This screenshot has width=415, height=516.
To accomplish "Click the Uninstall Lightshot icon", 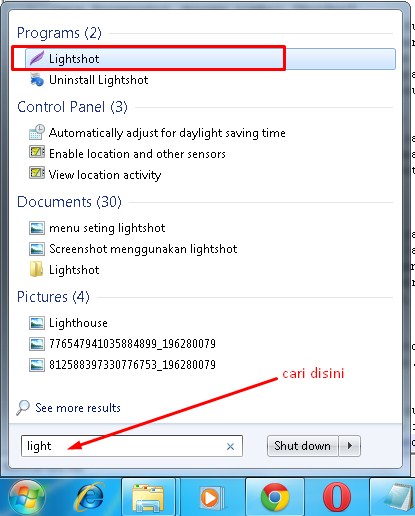I will point(37,80).
